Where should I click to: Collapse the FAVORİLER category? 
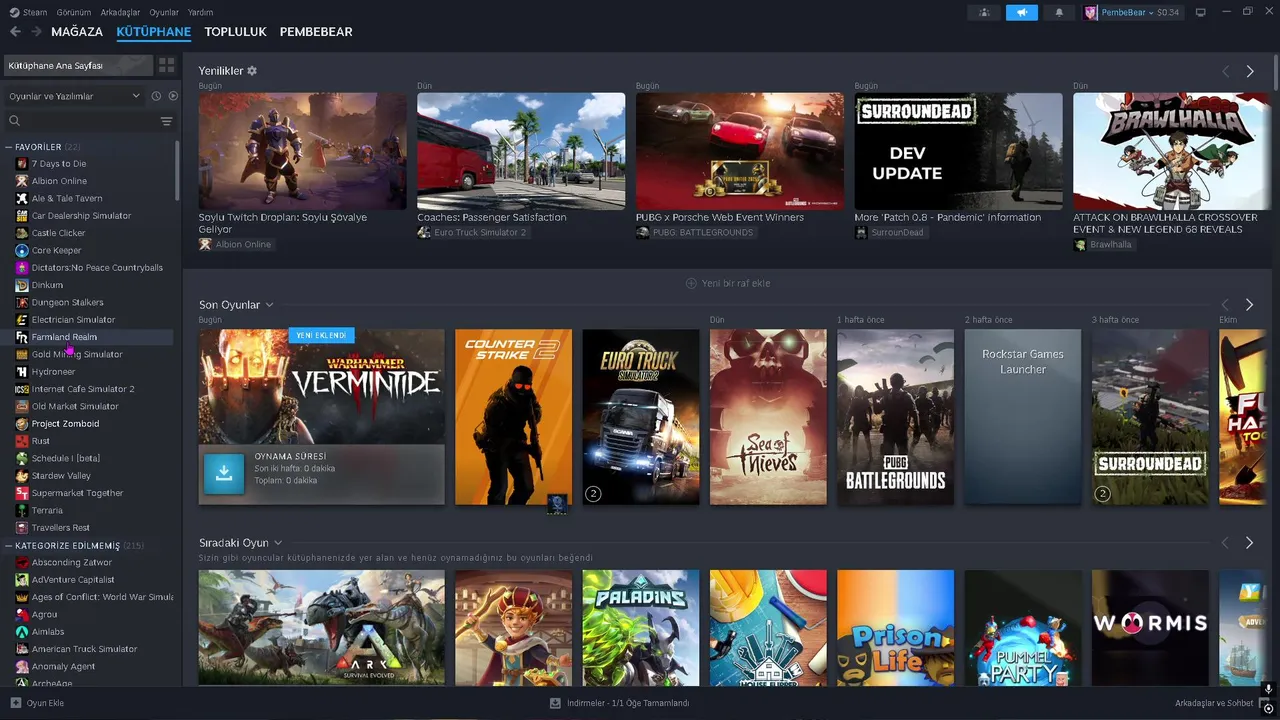(x=9, y=147)
